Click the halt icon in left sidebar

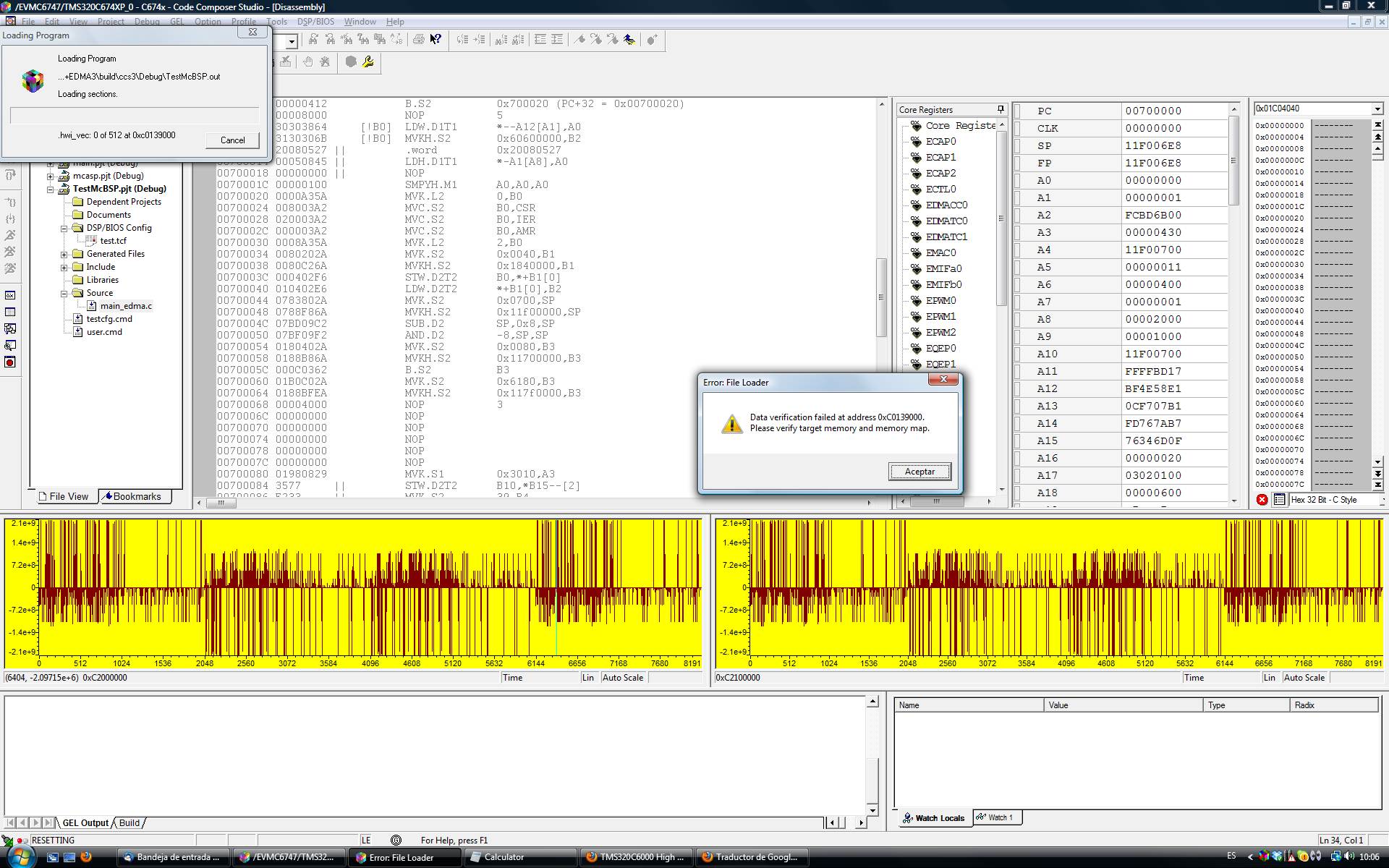[x=10, y=251]
